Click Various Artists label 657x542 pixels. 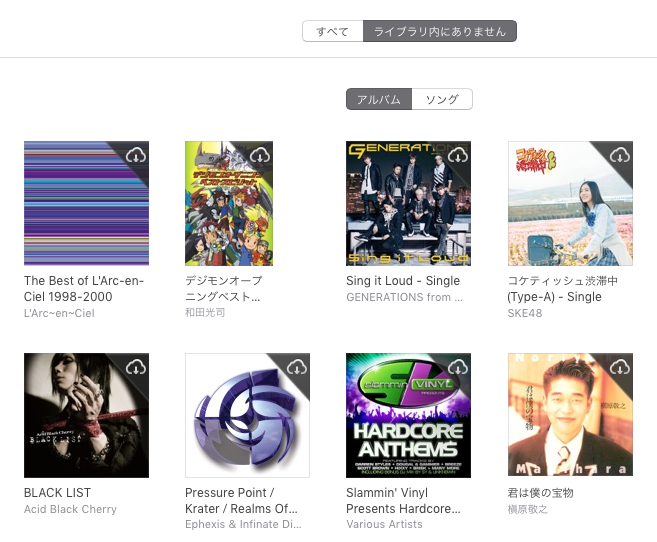(384, 524)
